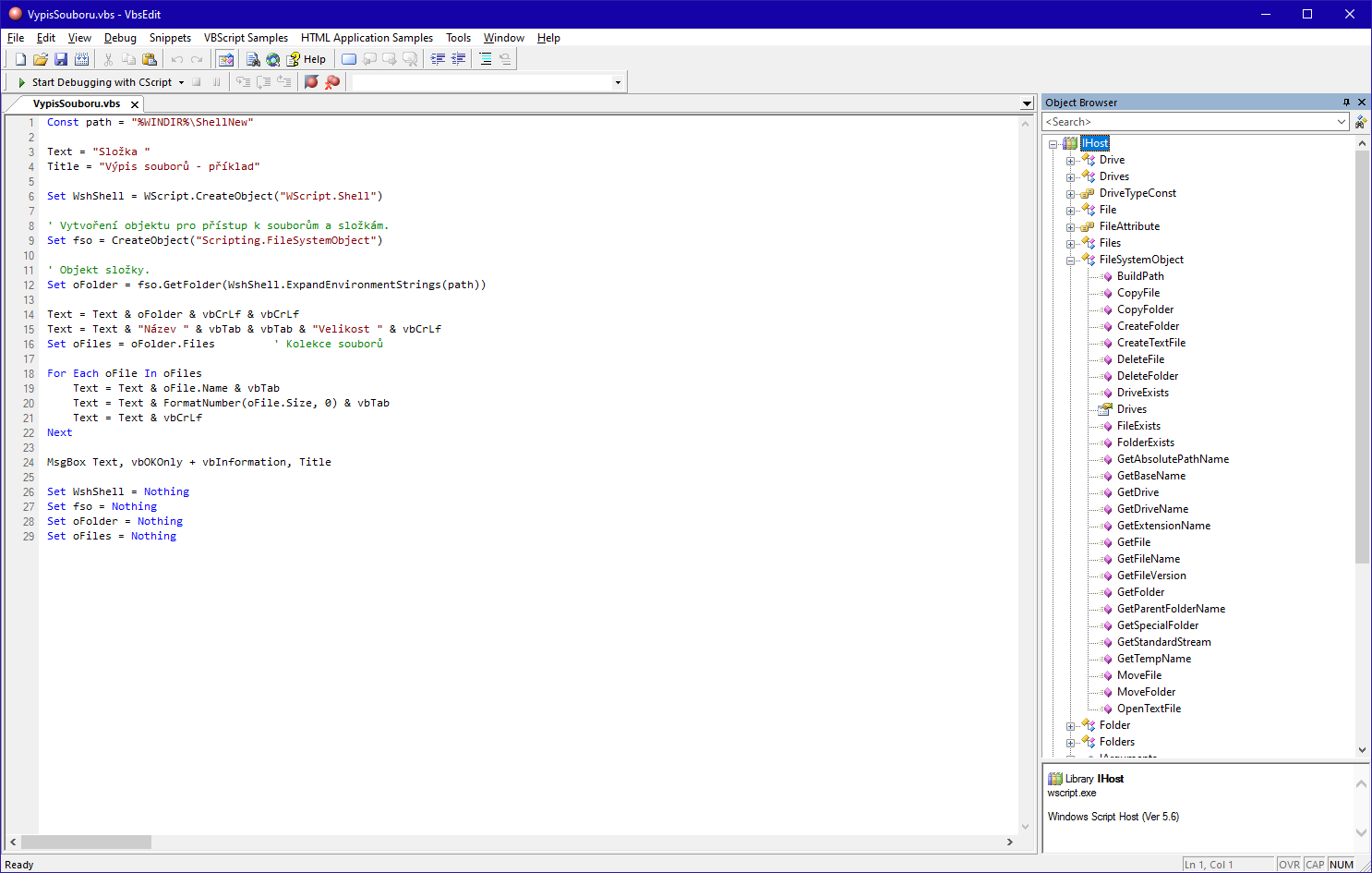
Task: Click the increase indent toolbar icon
Action: tap(438, 59)
